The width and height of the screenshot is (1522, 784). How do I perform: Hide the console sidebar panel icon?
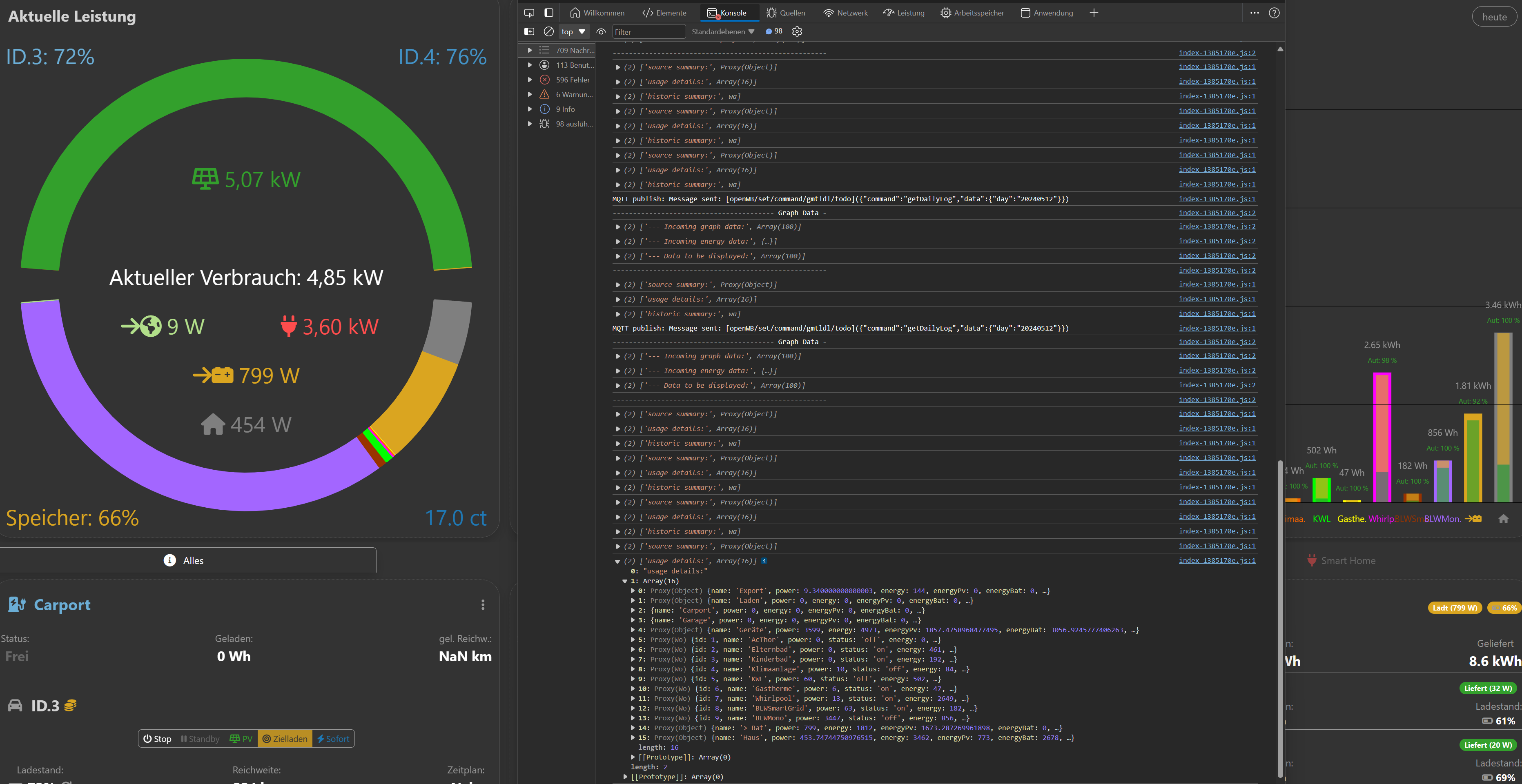click(x=529, y=31)
